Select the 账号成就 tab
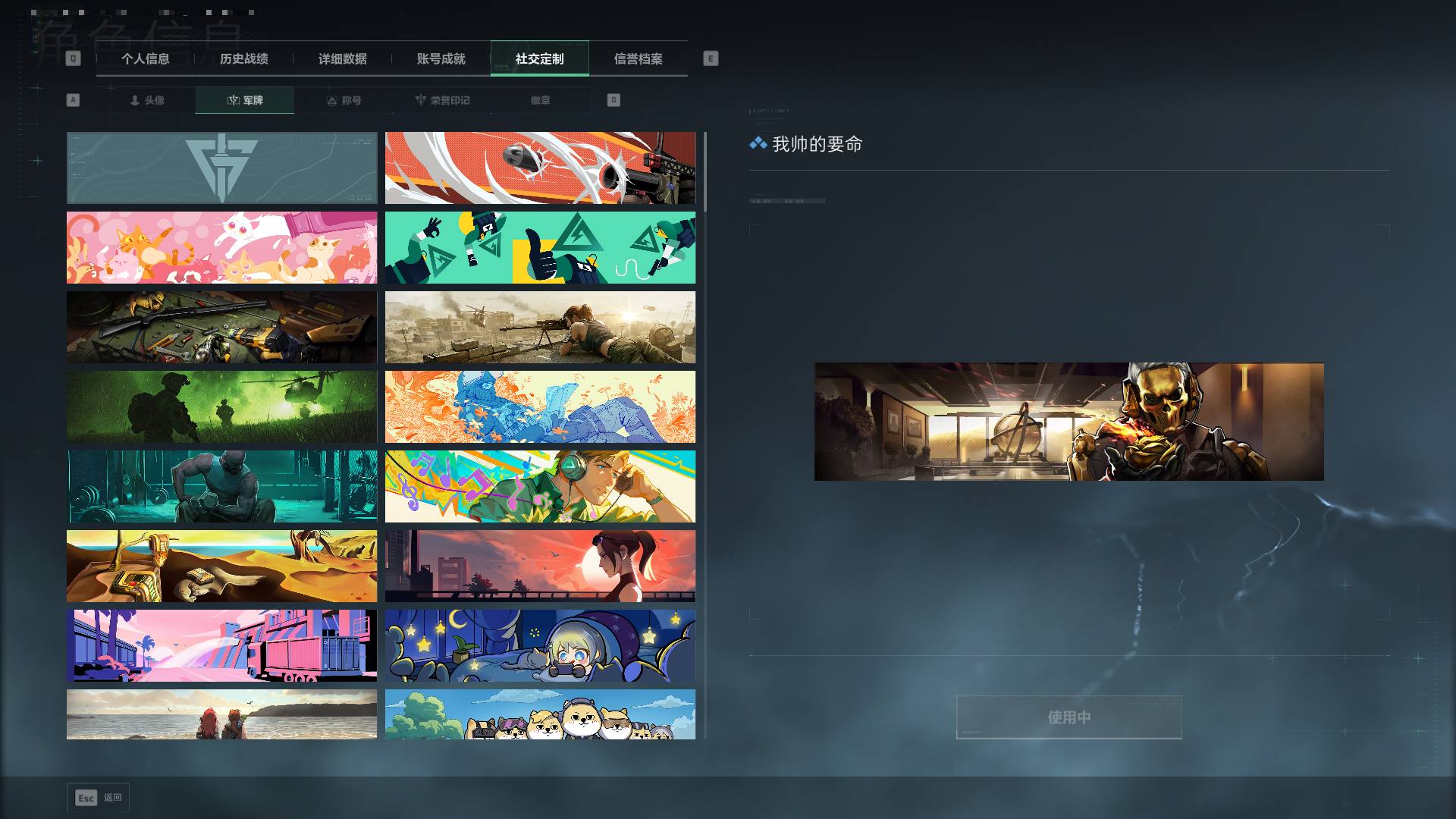Image resolution: width=1456 pixels, height=819 pixels. click(x=441, y=59)
